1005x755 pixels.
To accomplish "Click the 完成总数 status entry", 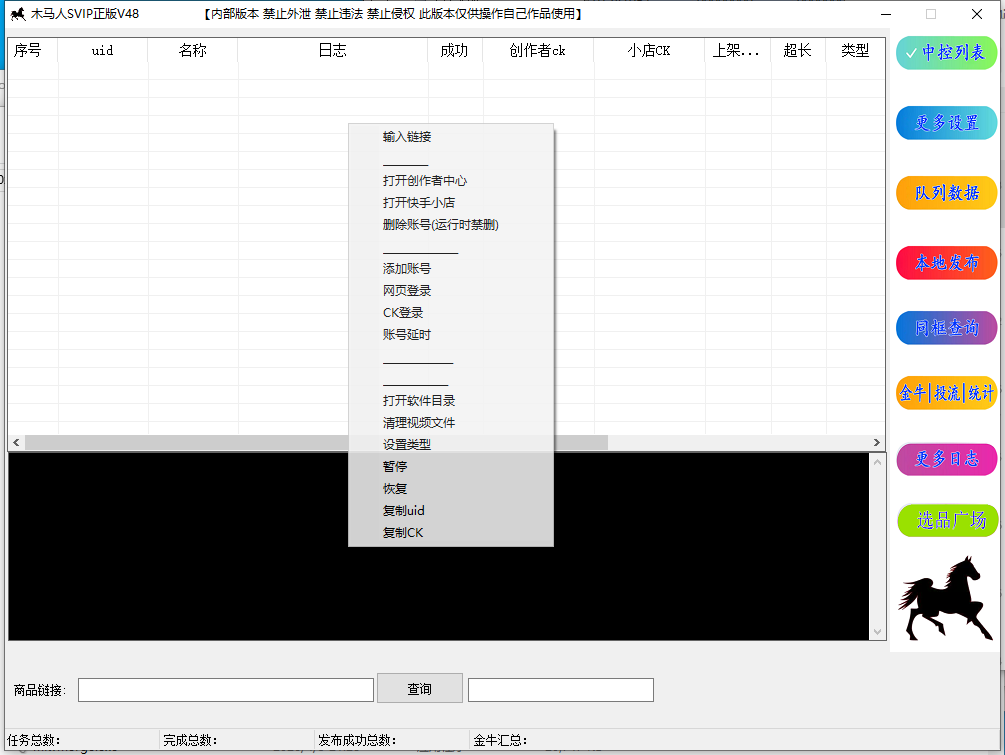I will tap(190, 740).
